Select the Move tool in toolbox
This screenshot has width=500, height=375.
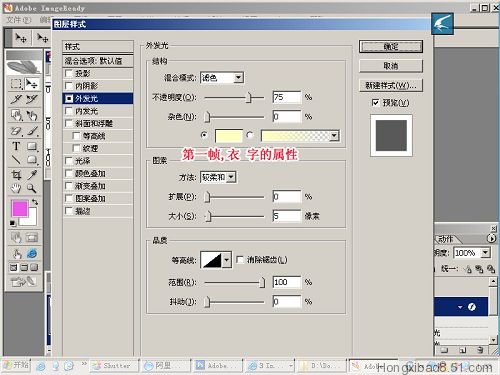(32, 84)
